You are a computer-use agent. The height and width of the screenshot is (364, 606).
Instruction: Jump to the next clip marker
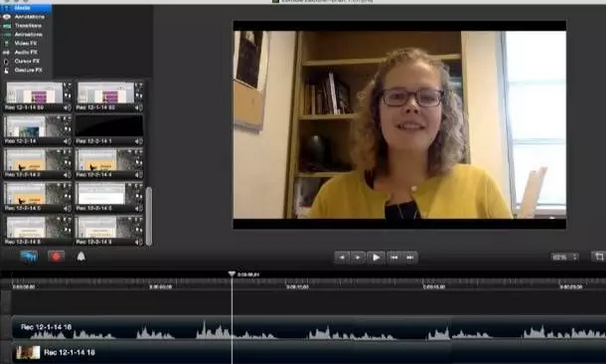pos(410,257)
